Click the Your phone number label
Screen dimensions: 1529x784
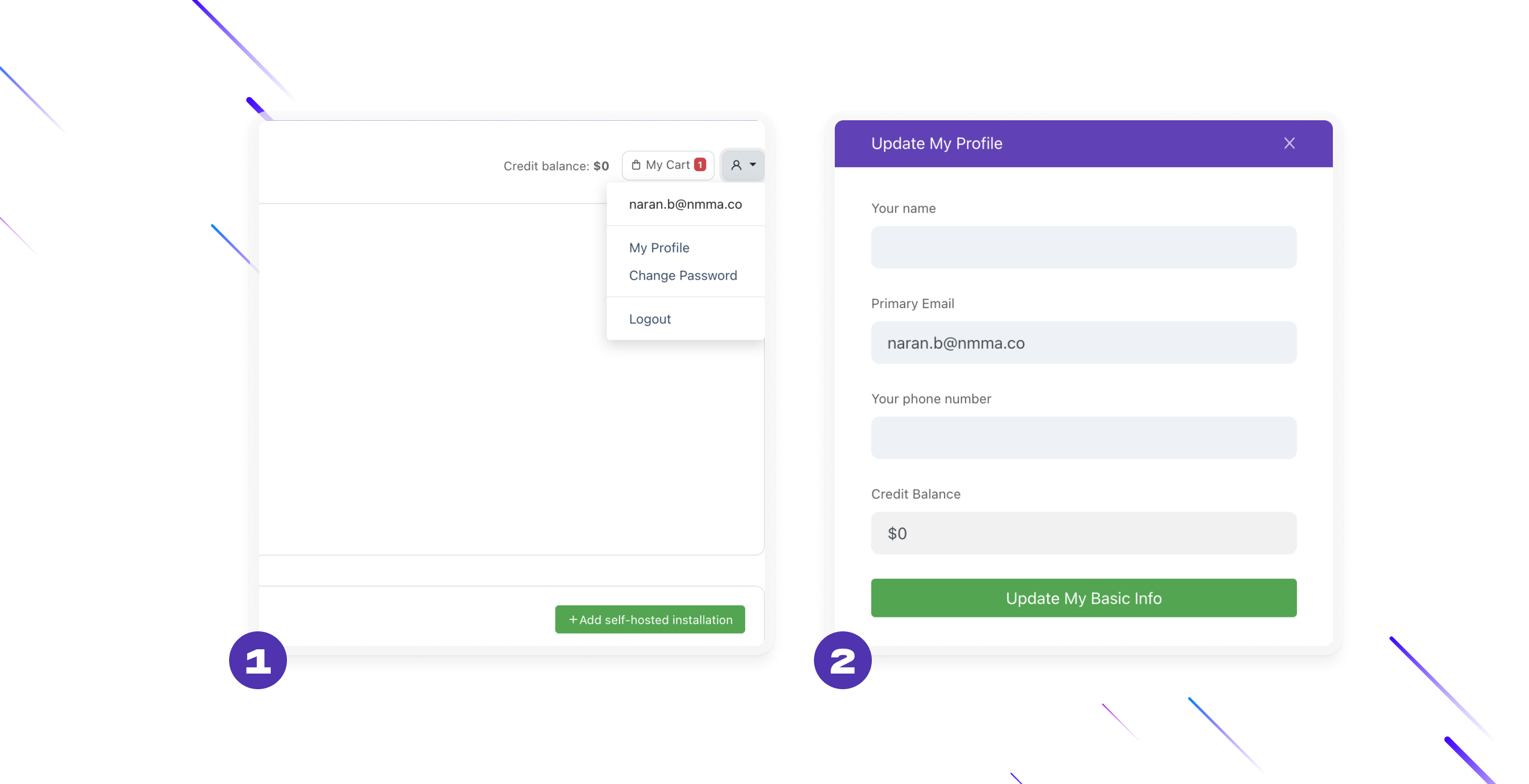point(931,399)
